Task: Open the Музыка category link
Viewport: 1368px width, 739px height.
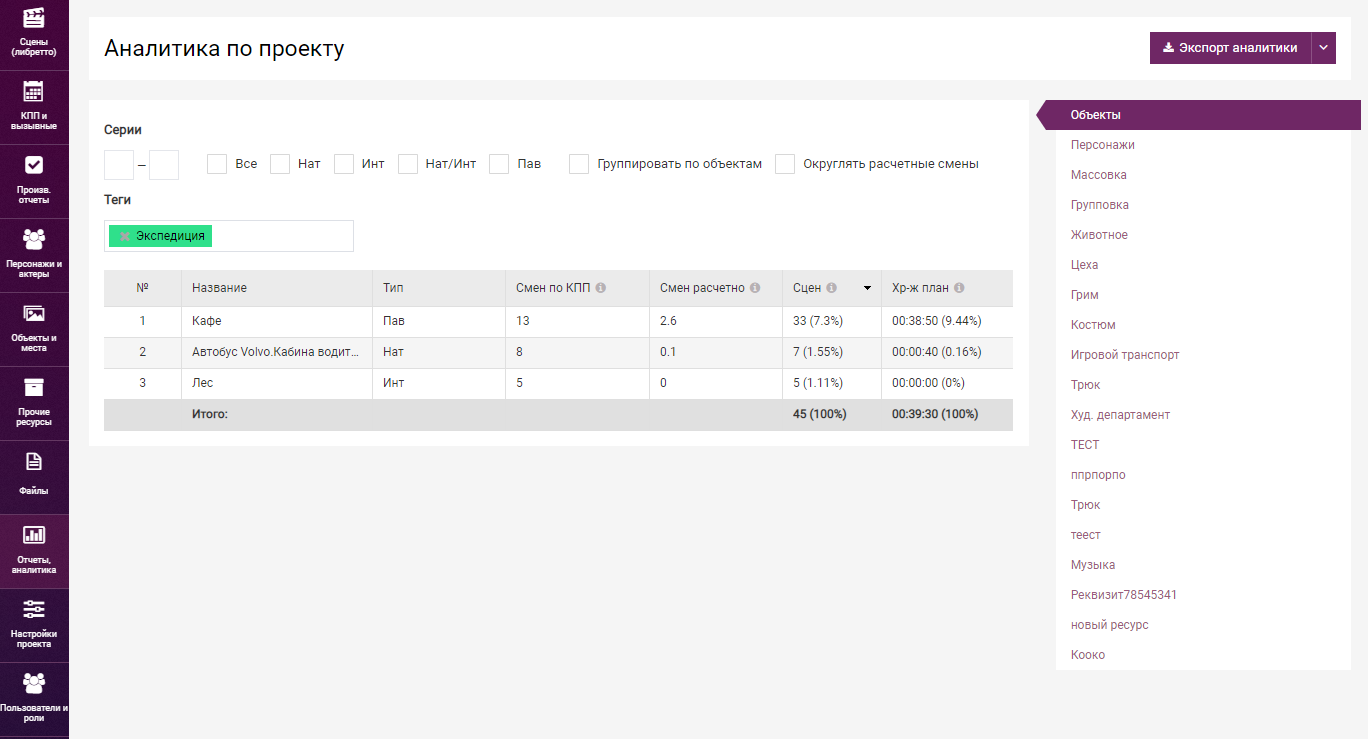Action: (x=1093, y=565)
